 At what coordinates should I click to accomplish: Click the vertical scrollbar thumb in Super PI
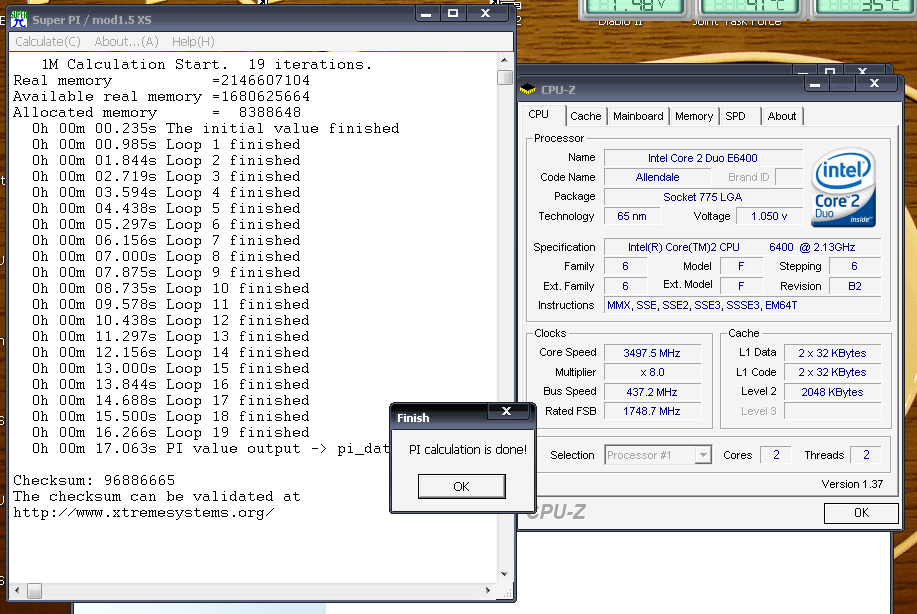click(x=505, y=77)
